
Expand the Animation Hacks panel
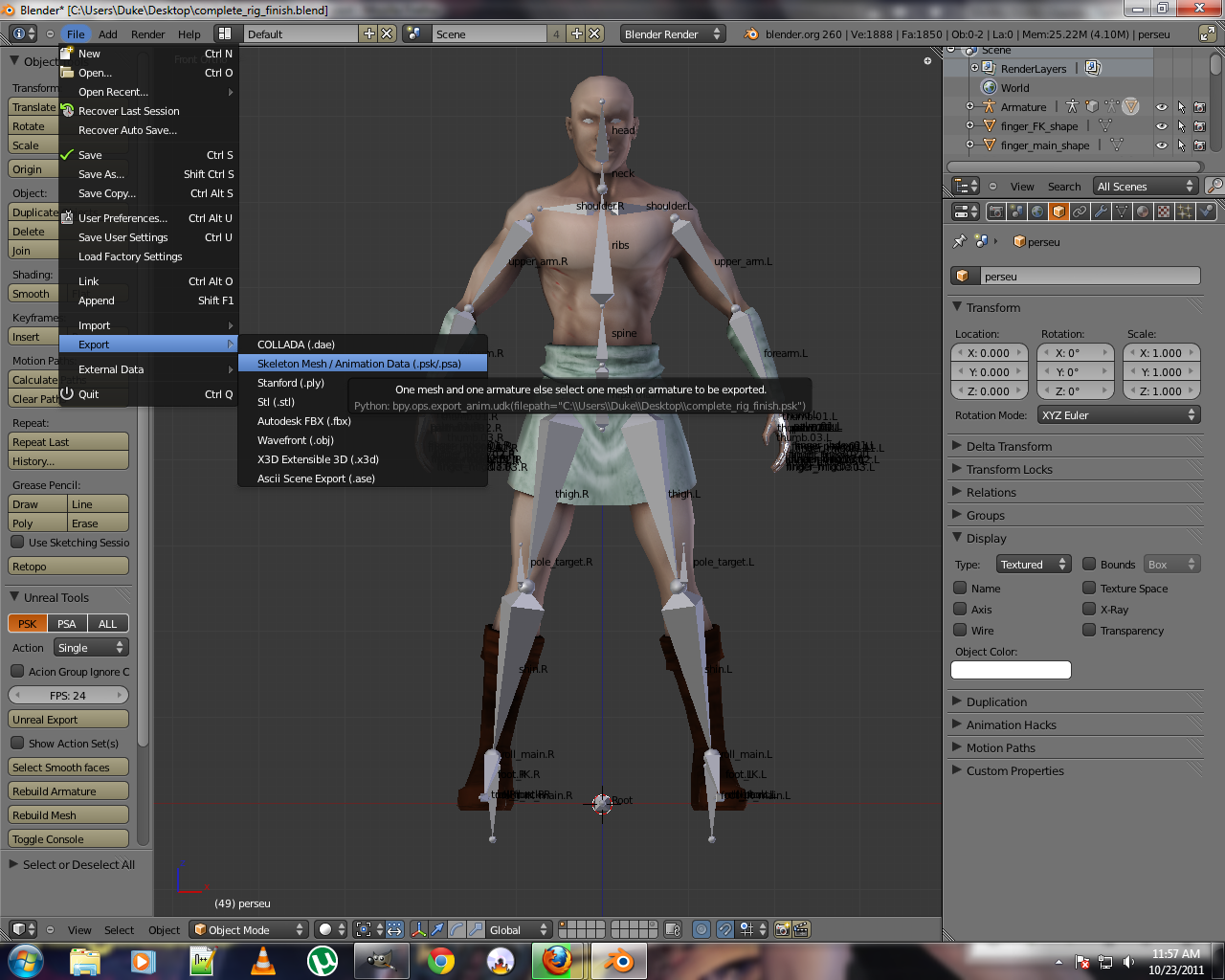[x=1011, y=724]
